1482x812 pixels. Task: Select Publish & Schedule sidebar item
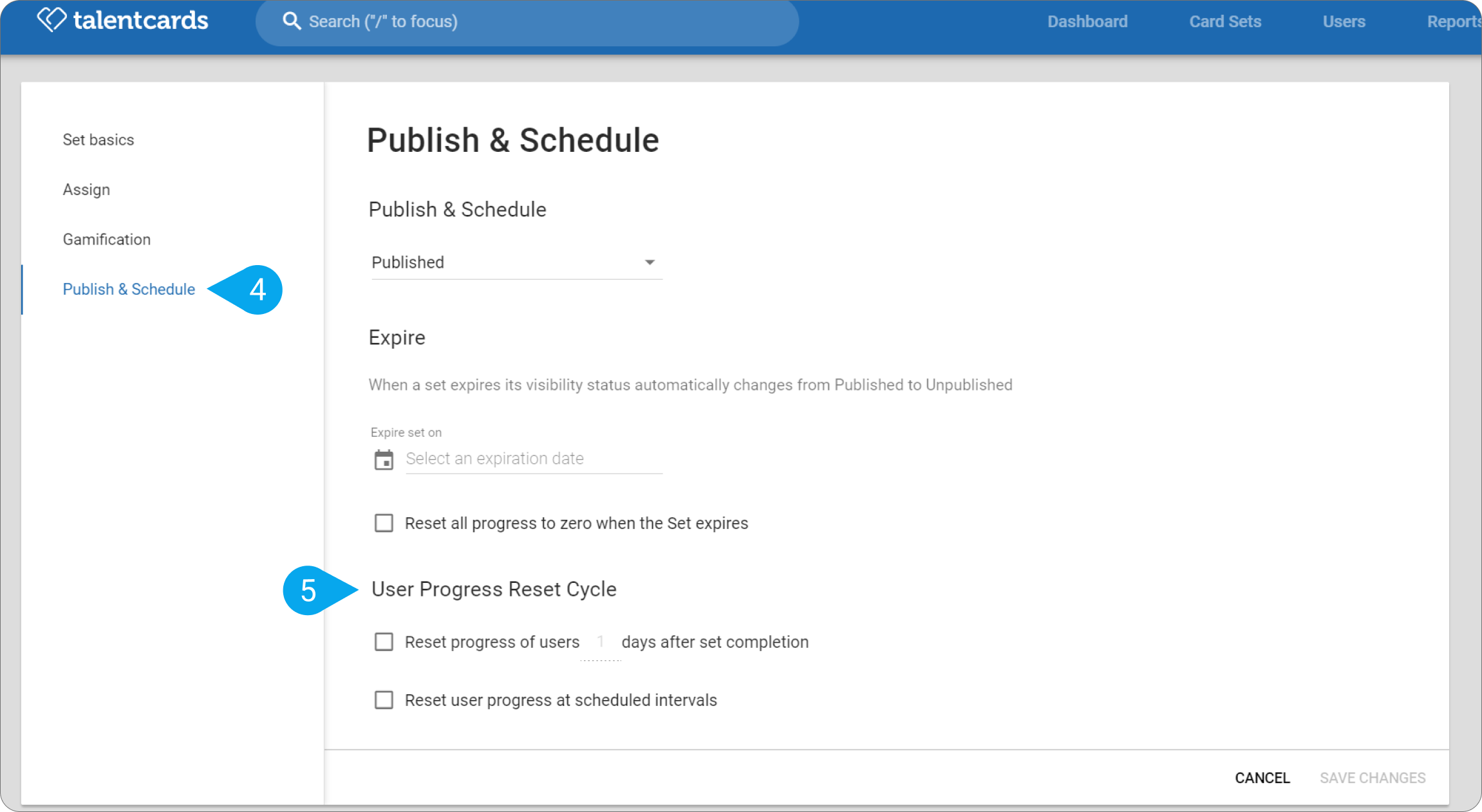(x=129, y=290)
